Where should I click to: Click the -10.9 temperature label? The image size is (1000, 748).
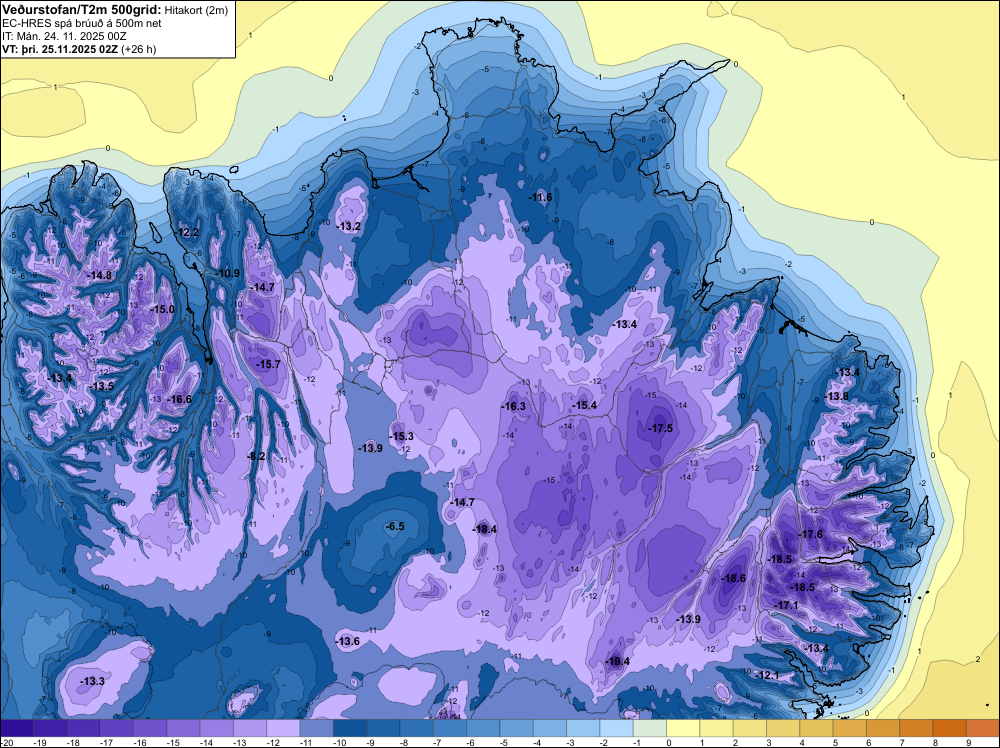point(228,274)
